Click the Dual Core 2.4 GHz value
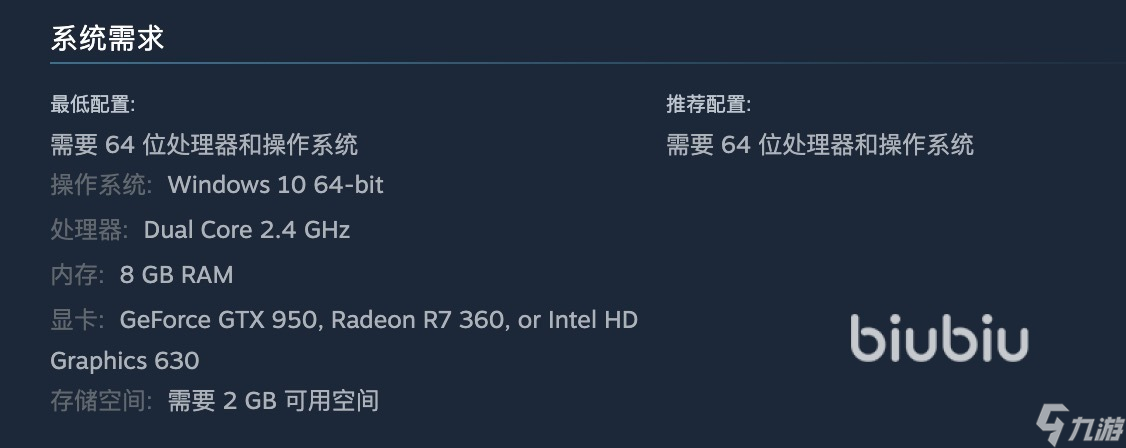The height and width of the screenshot is (448, 1126). (247, 230)
